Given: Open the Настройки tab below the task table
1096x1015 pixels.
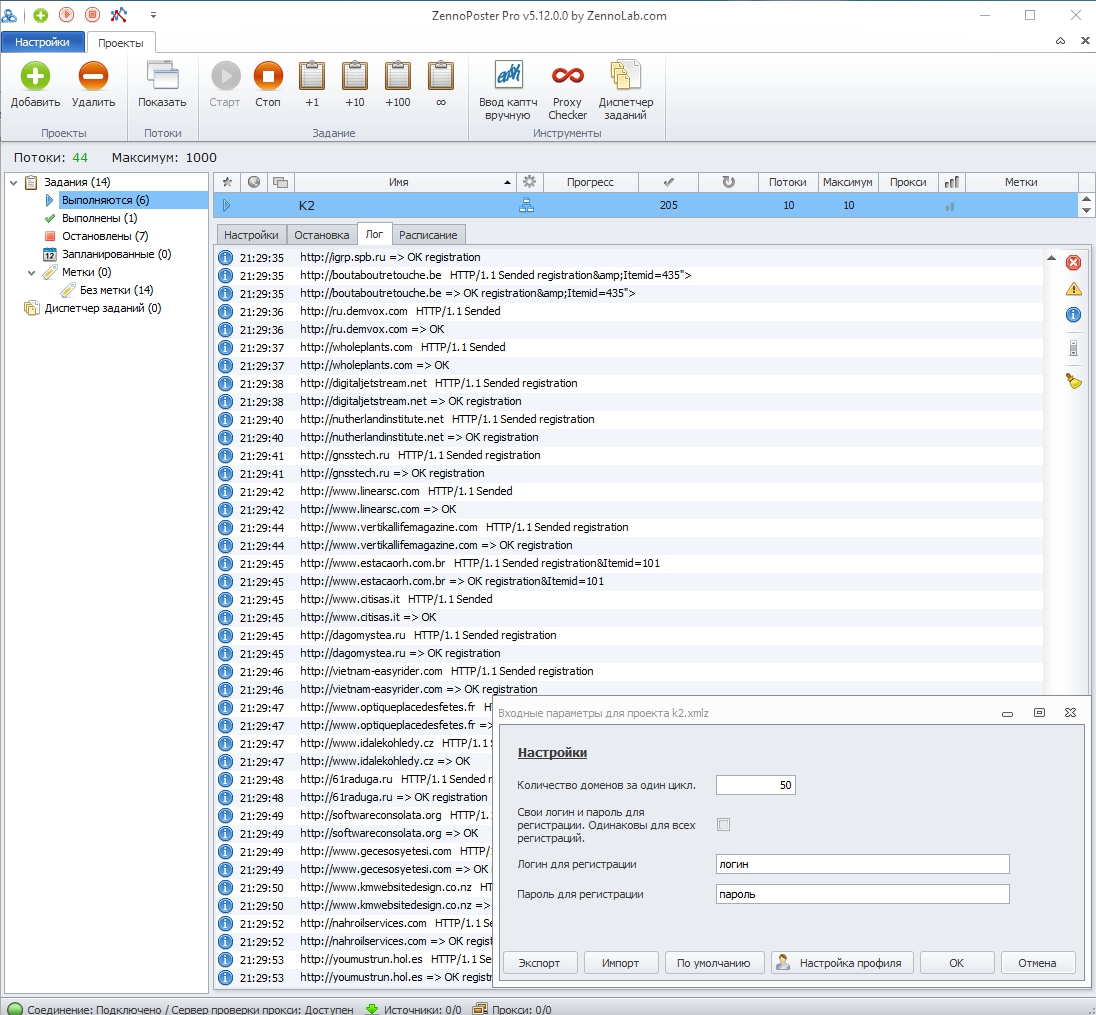Looking at the screenshot, I should (251, 236).
